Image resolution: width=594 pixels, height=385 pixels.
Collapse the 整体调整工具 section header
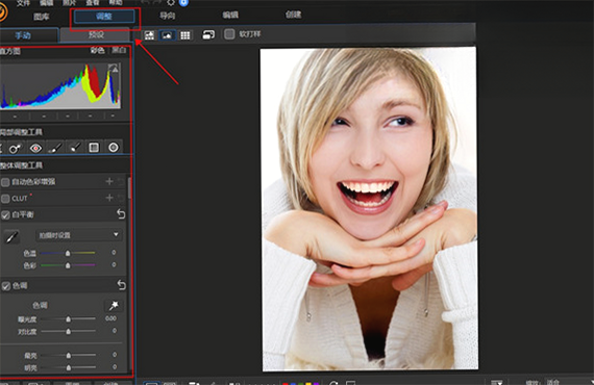click(21, 165)
